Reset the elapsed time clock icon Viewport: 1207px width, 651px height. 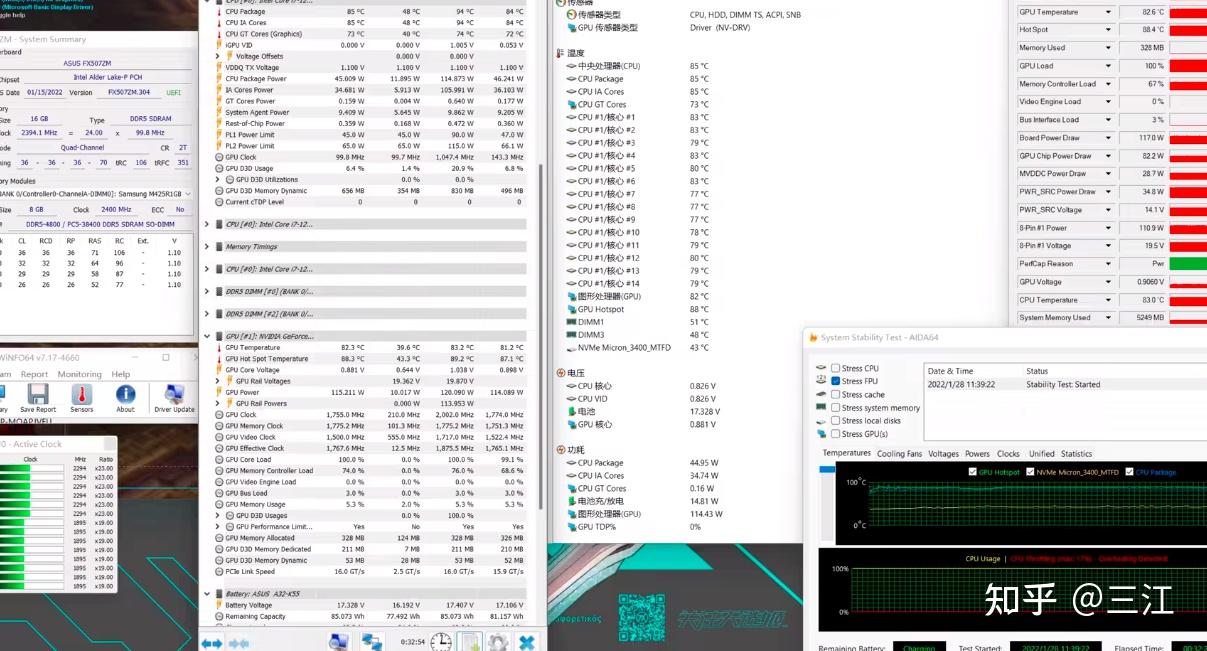(441, 642)
